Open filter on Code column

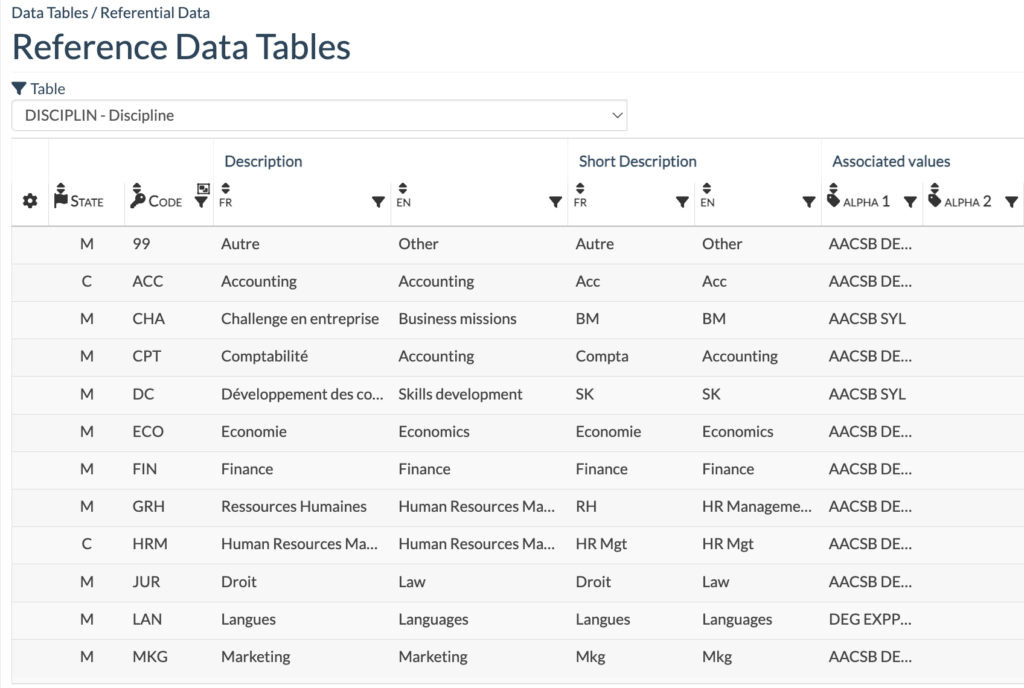click(x=201, y=202)
